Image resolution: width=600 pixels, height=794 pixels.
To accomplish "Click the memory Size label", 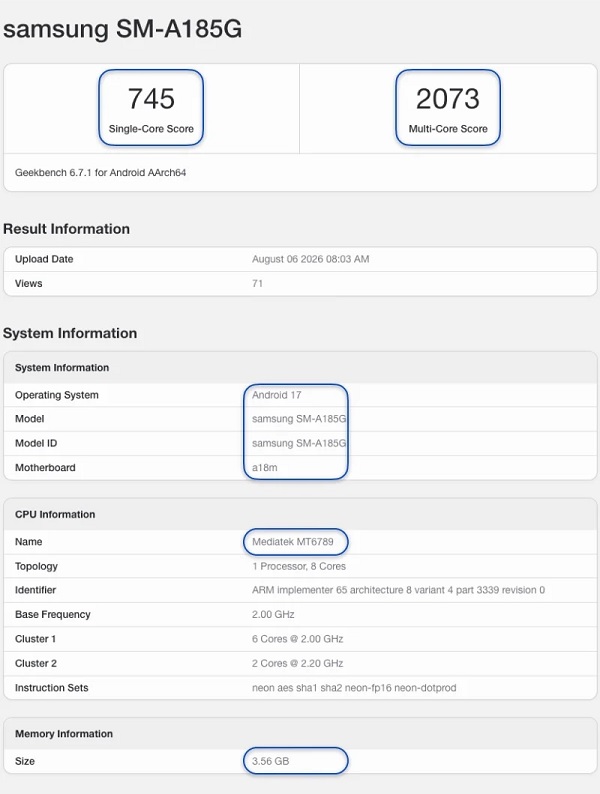I will (x=25, y=761).
